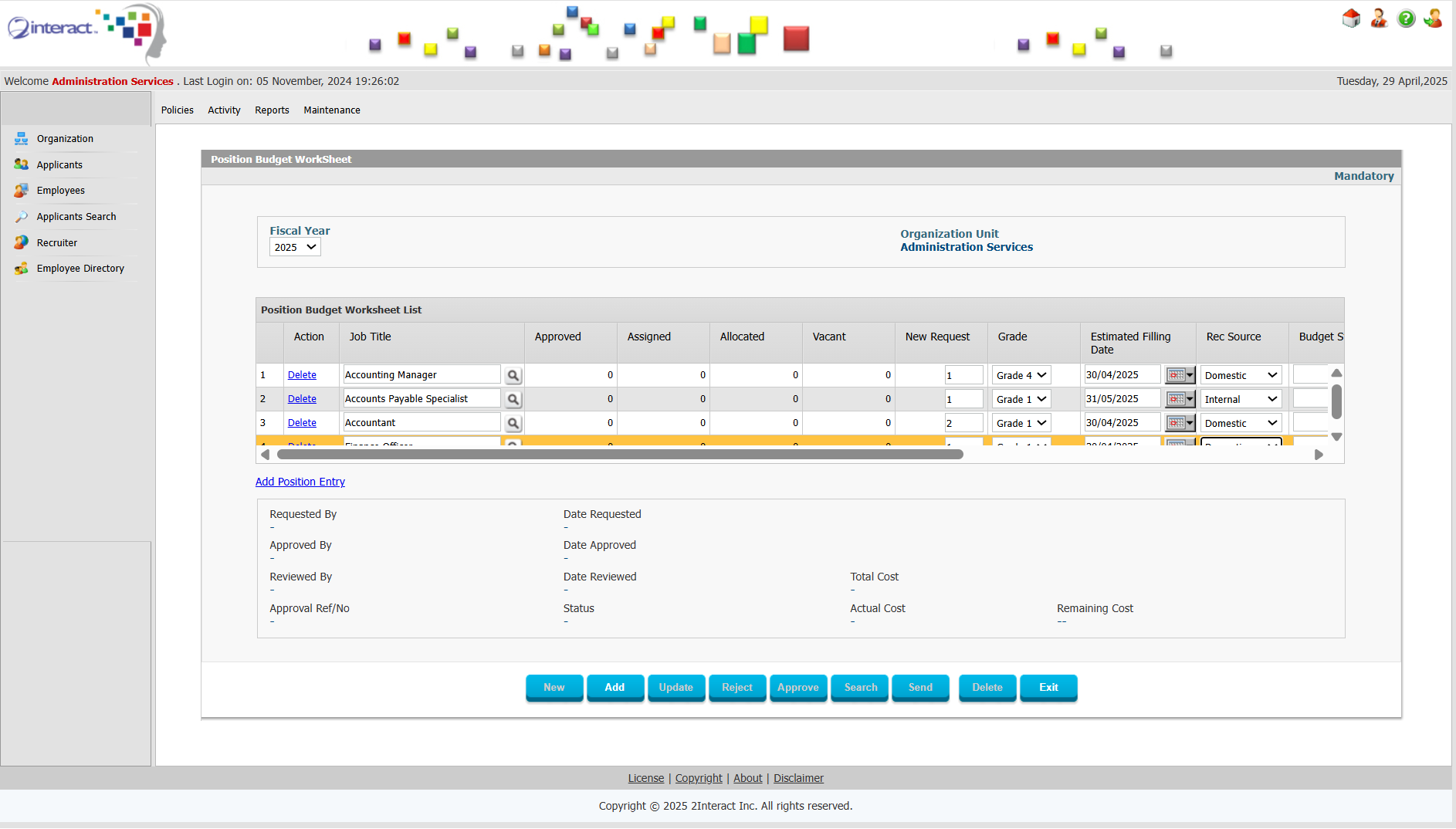1456x829 pixels.
Task: Click the lookup magnifier beside Accounting Manager
Action: pos(513,375)
